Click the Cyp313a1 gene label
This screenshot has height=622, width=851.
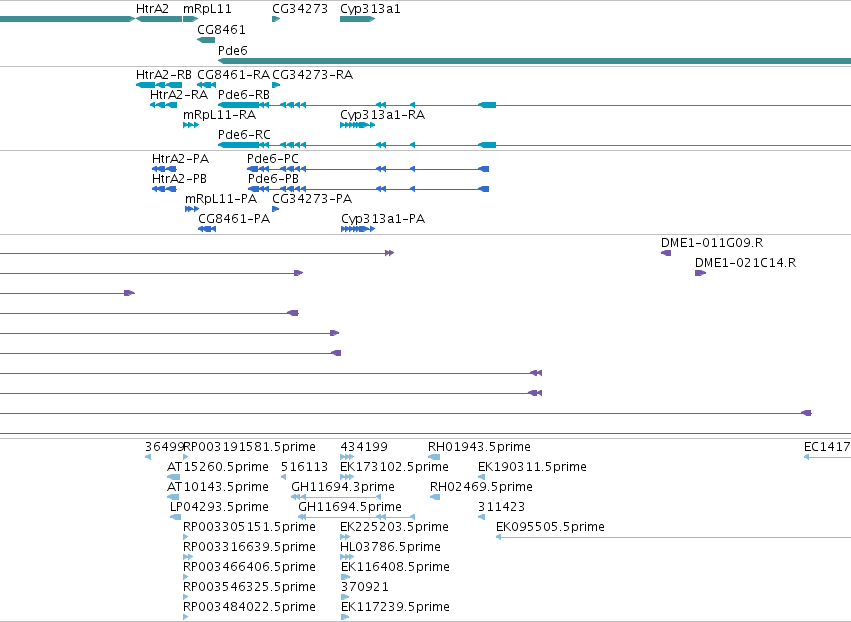(x=370, y=9)
